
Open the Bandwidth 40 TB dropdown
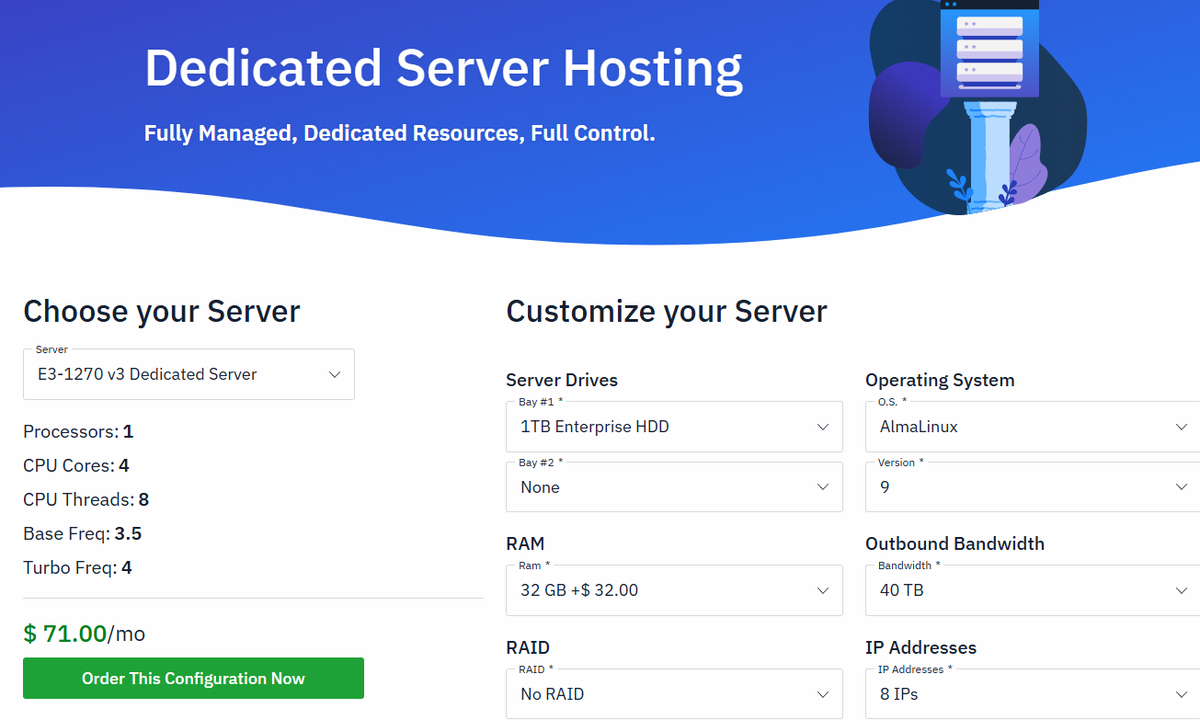(1033, 590)
